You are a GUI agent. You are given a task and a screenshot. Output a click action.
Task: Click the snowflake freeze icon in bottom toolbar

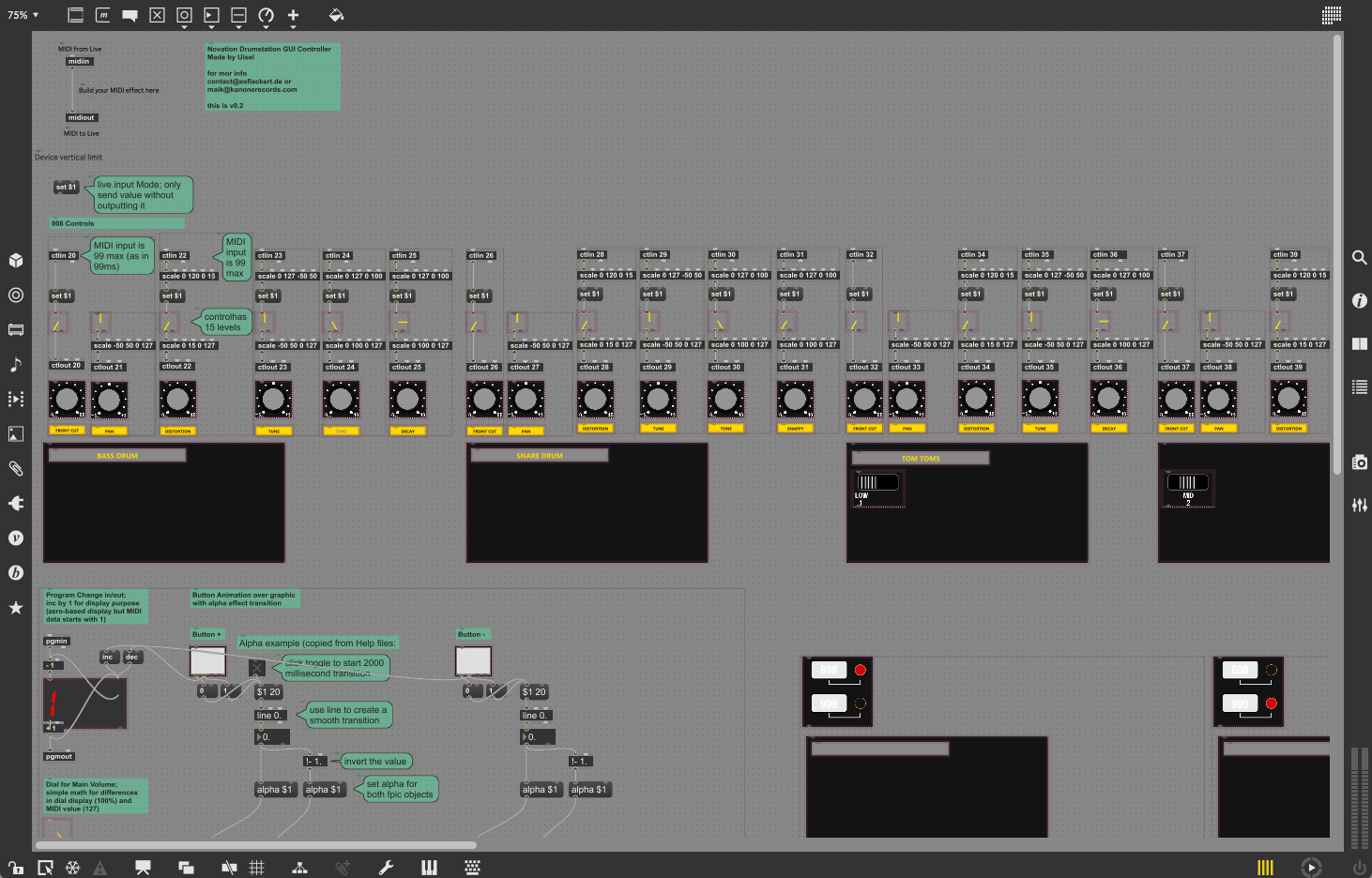point(72,868)
